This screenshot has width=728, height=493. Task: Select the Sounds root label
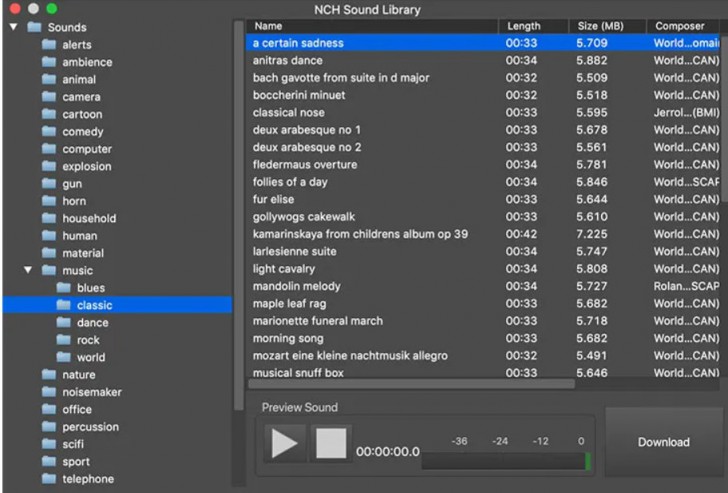click(67, 27)
